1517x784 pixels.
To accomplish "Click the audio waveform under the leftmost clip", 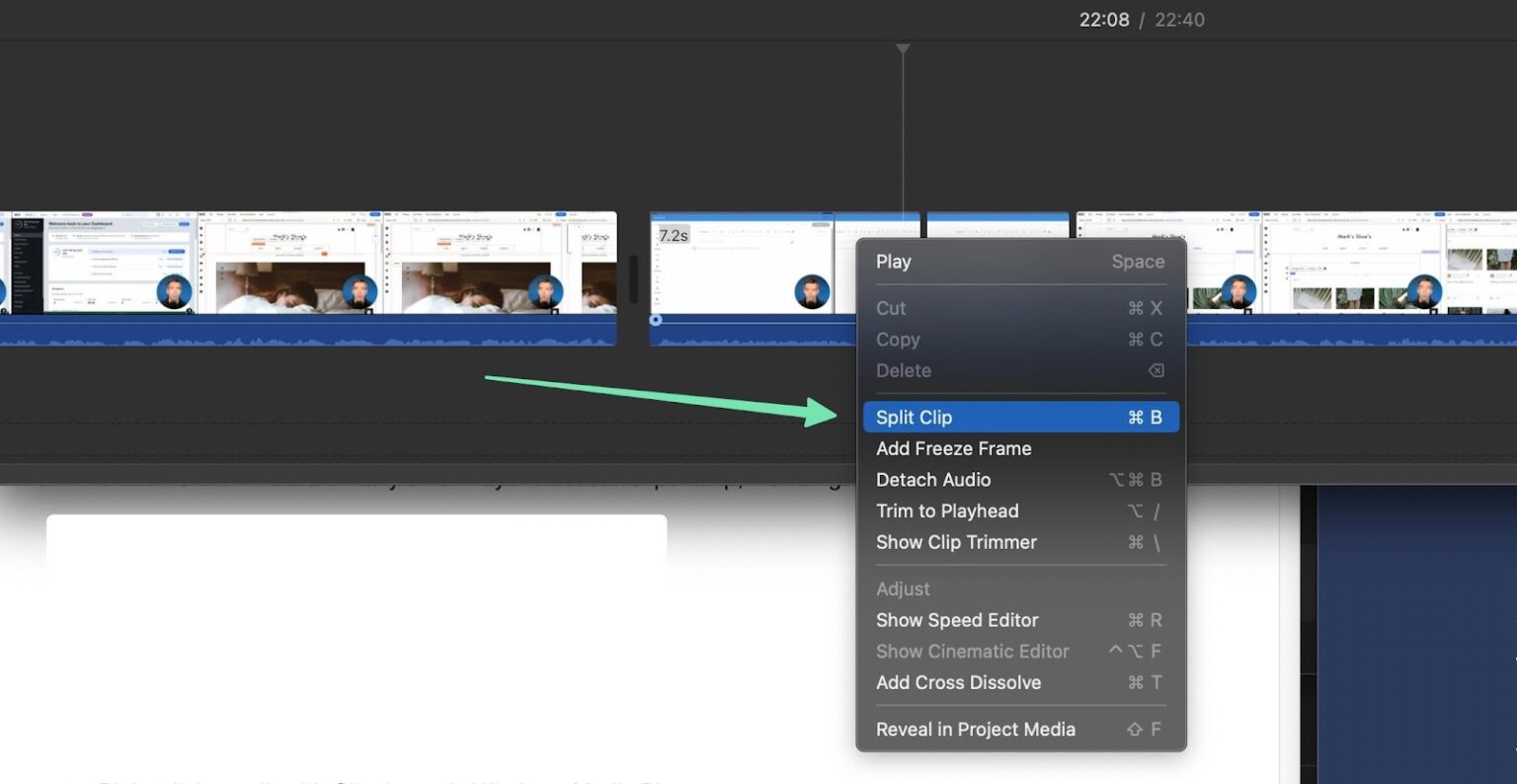I will (x=296, y=334).
